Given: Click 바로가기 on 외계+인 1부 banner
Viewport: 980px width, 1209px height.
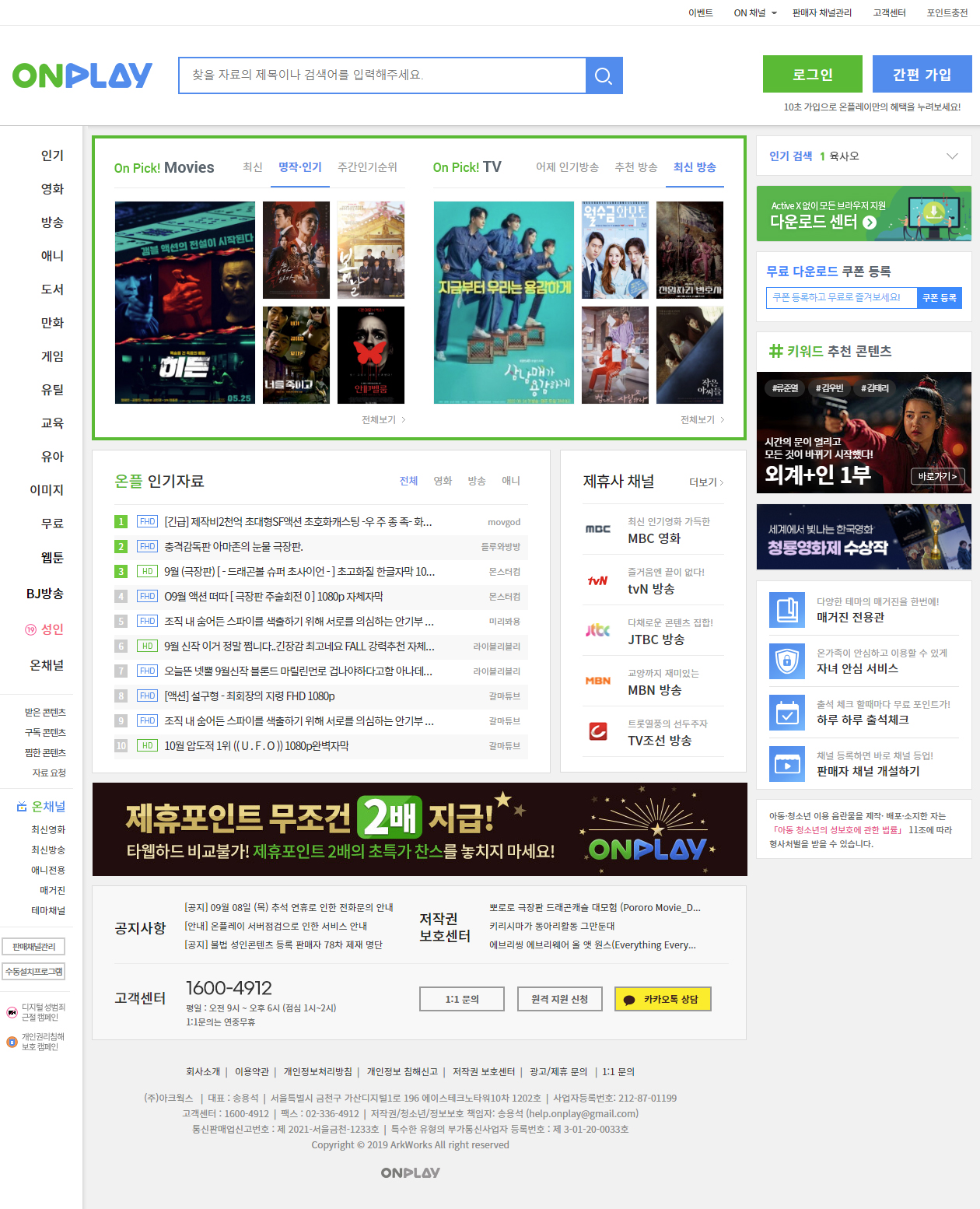Looking at the screenshot, I should tap(936, 476).
